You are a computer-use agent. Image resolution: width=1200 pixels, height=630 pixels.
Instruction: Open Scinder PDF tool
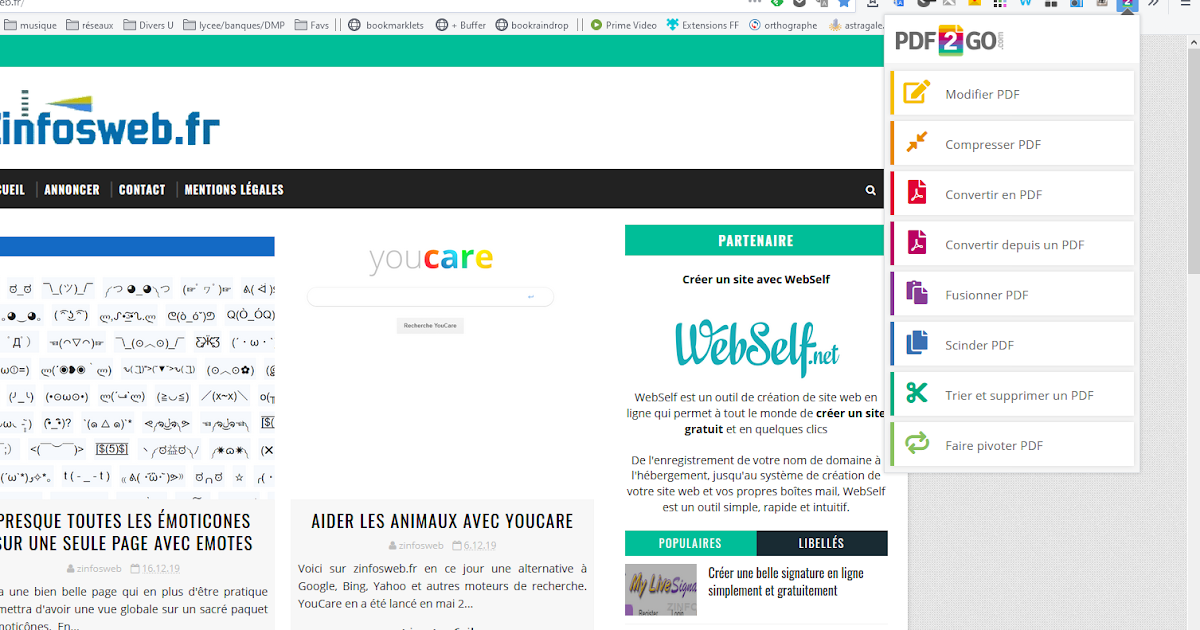click(1012, 344)
